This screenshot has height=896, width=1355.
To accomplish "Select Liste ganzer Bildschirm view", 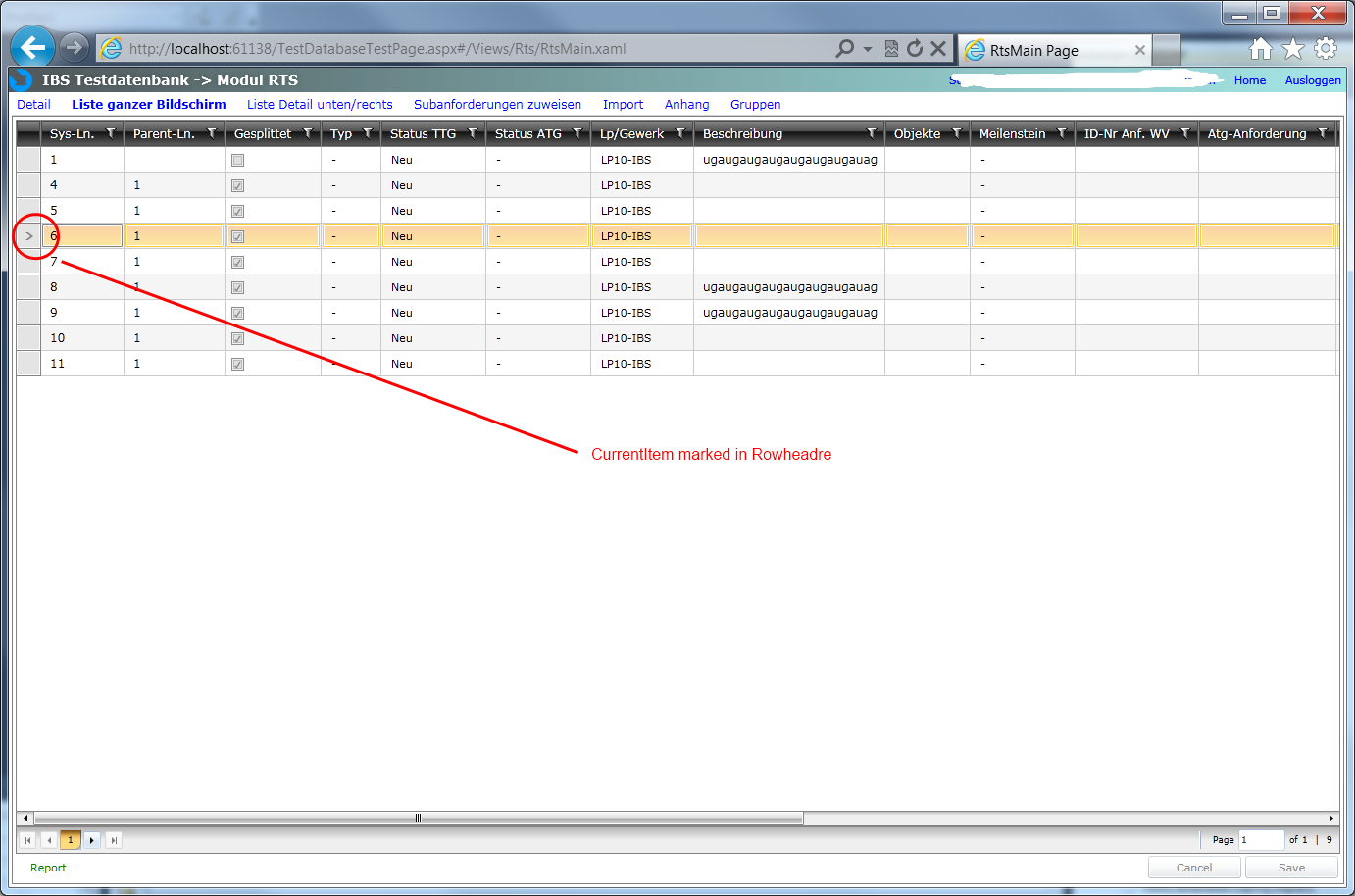I will pos(149,105).
